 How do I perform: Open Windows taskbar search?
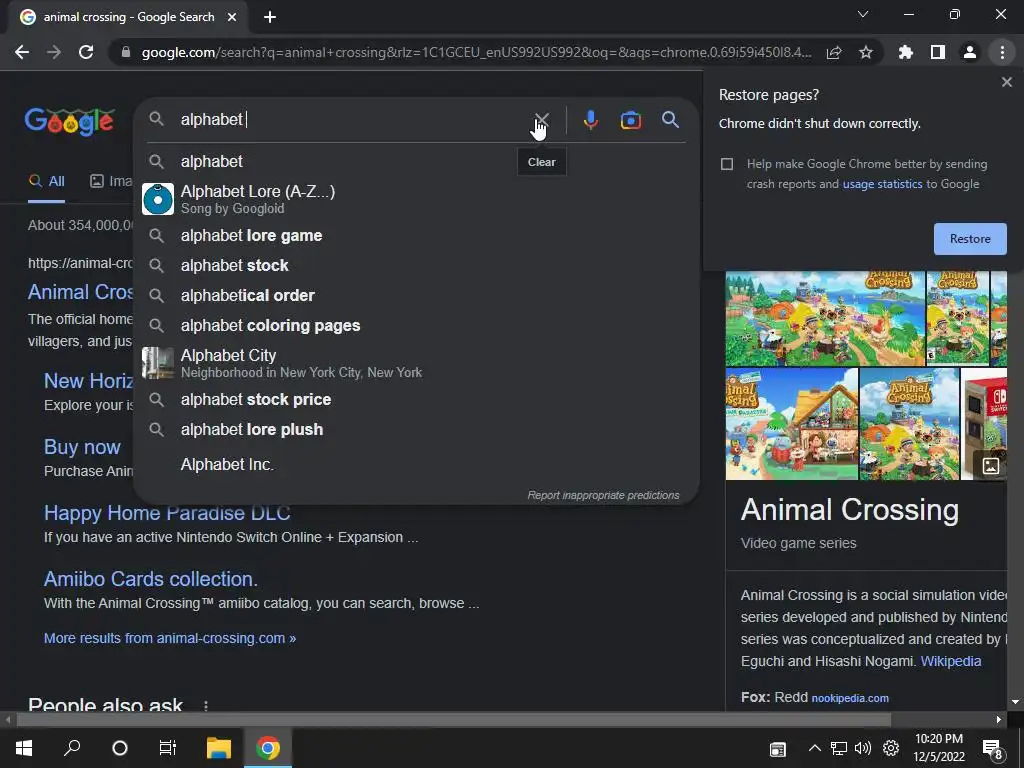[x=72, y=748]
